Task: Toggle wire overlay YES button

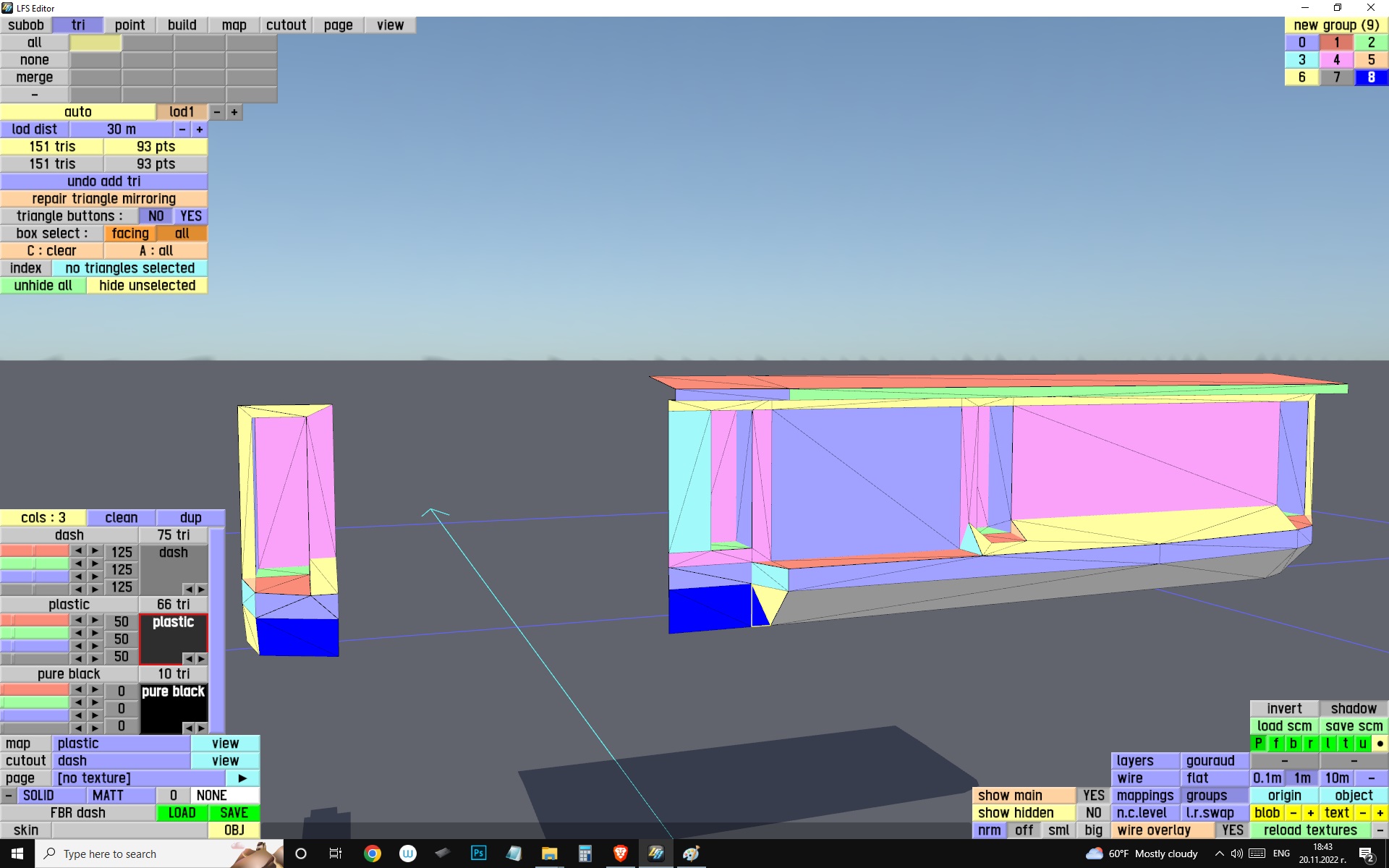Action: click(1232, 830)
